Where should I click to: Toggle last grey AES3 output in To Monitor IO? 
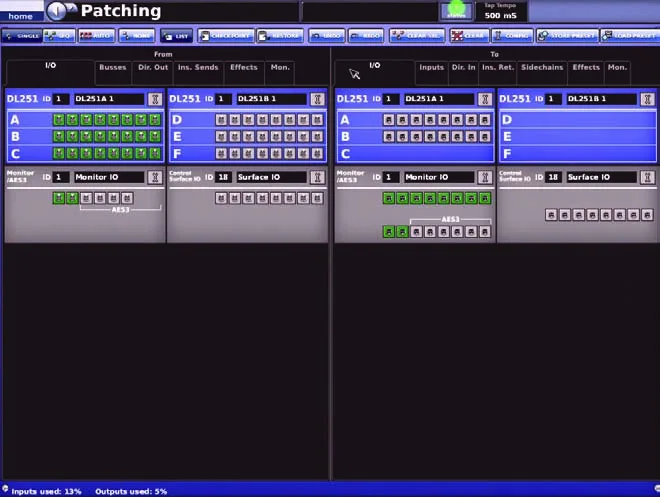pyautogui.click(x=485, y=231)
